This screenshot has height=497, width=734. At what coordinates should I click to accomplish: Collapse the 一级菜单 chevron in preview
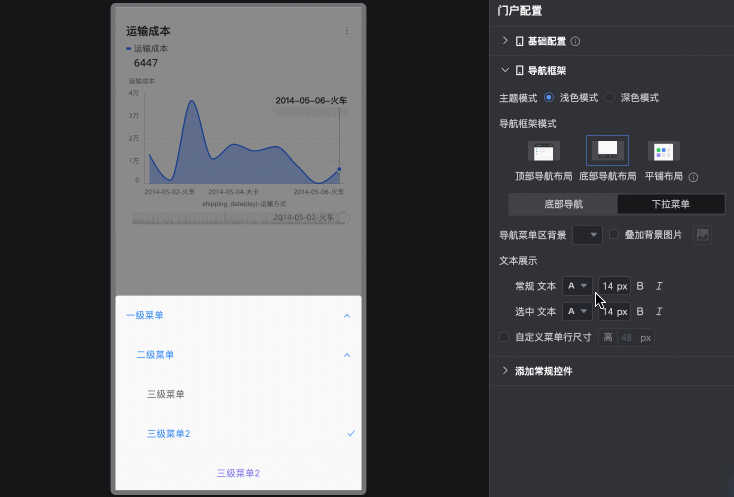pyautogui.click(x=347, y=316)
